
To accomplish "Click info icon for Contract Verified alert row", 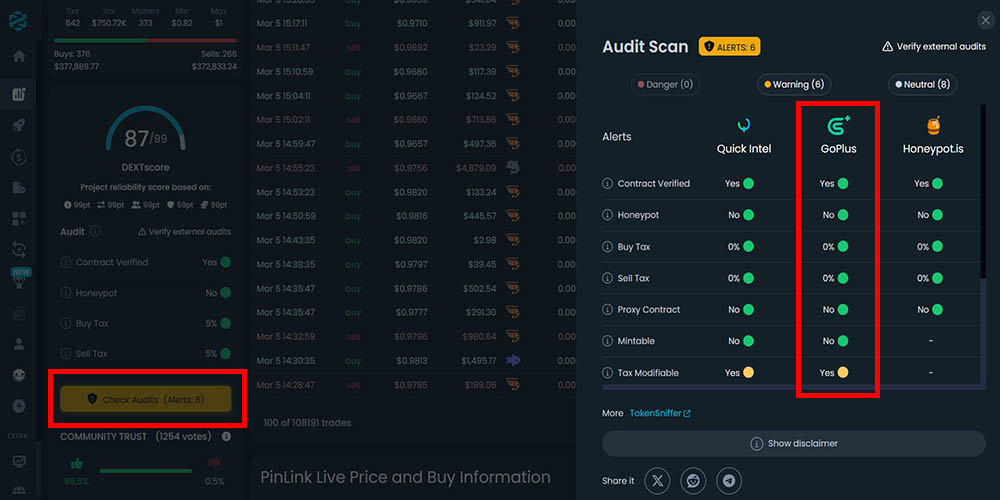I will point(607,184).
